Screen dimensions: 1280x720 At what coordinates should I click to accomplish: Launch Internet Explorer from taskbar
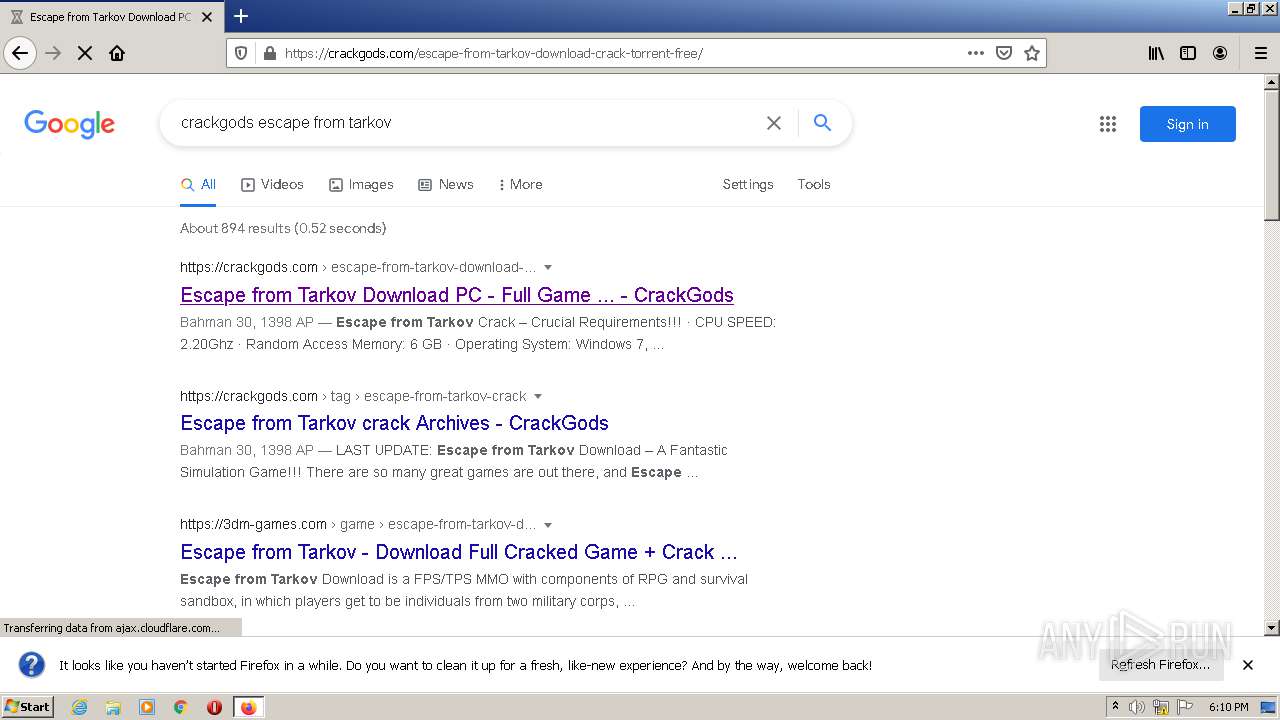click(x=80, y=707)
